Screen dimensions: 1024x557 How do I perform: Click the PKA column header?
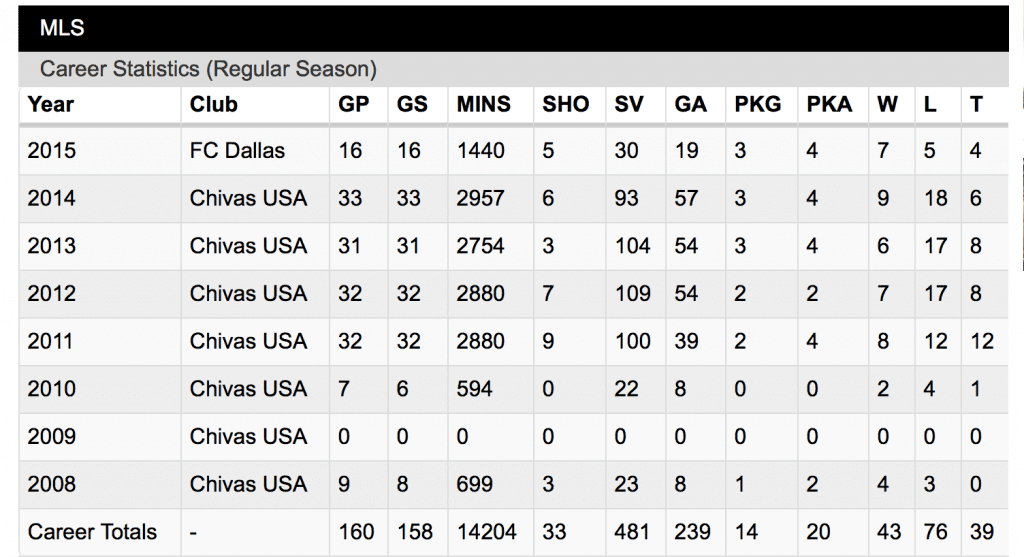829,104
